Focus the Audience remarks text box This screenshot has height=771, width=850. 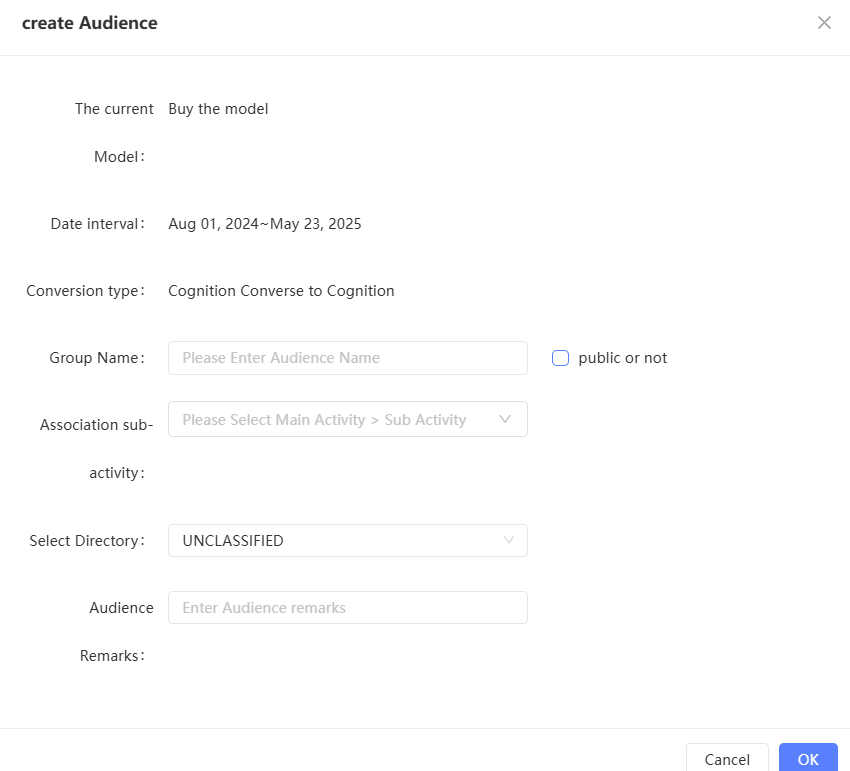click(x=347, y=608)
